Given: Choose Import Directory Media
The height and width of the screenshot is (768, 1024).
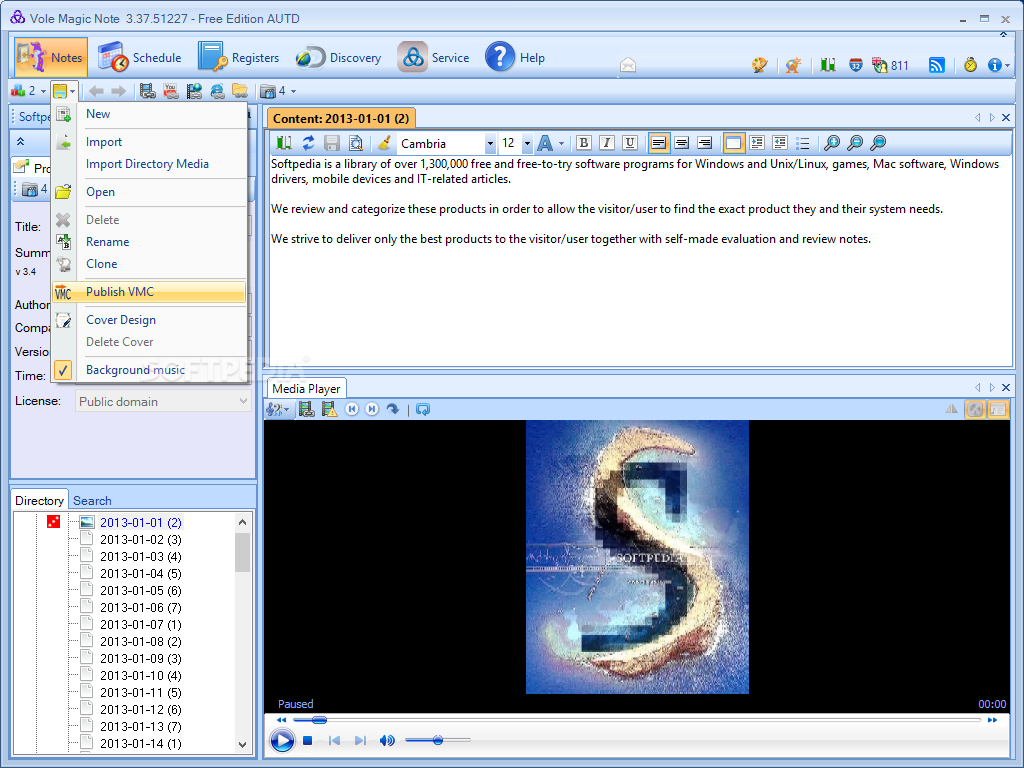Looking at the screenshot, I should pyautogui.click(x=149, y=164).
